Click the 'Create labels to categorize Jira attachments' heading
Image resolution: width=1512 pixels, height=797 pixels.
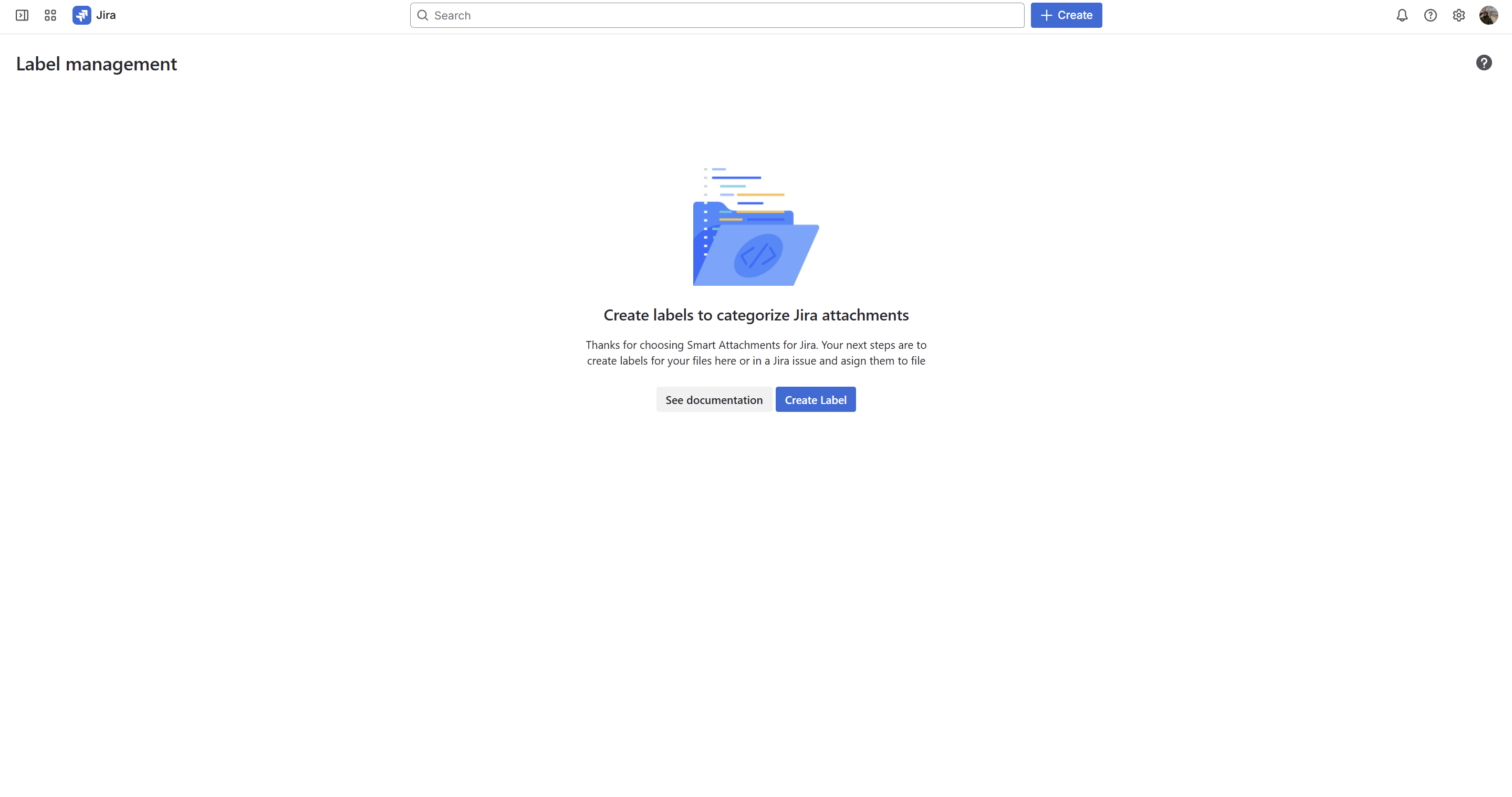(x=756, y=315)
